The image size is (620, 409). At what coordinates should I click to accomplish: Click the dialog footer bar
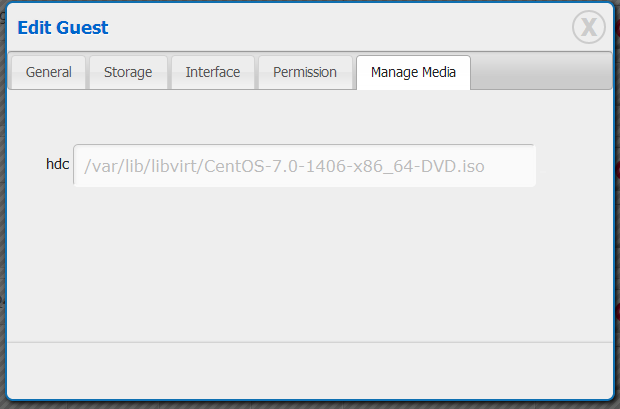pos(310,370)
